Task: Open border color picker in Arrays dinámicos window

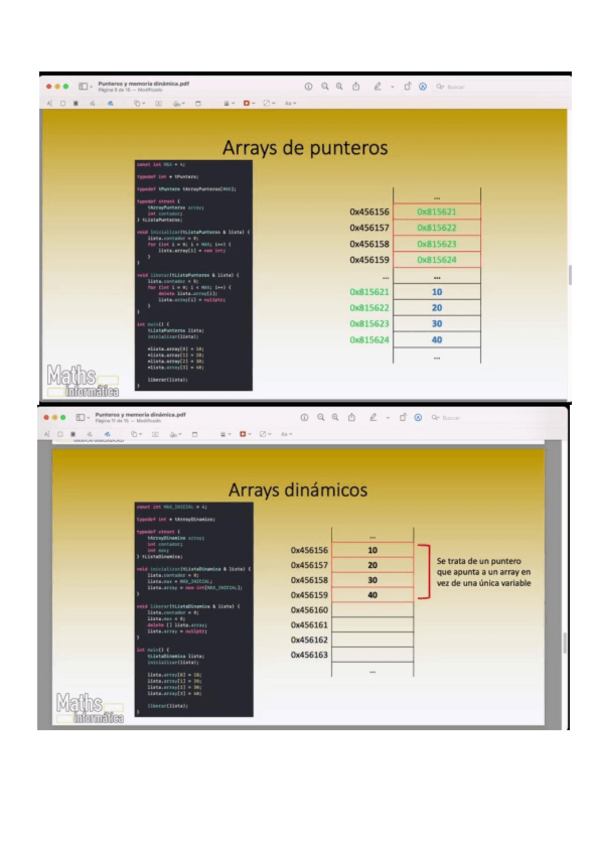Action: [245, 434]
